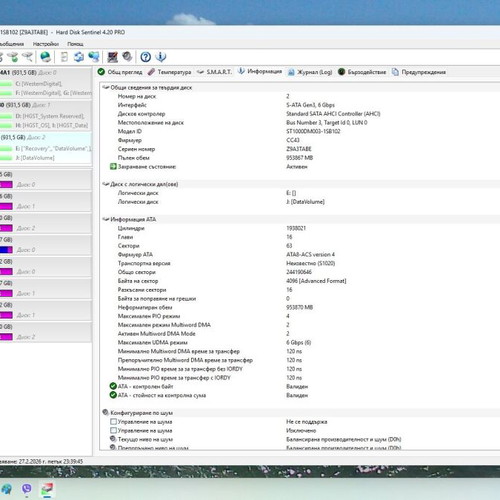Collapse Диск с логически дял(ове) section

106,184
